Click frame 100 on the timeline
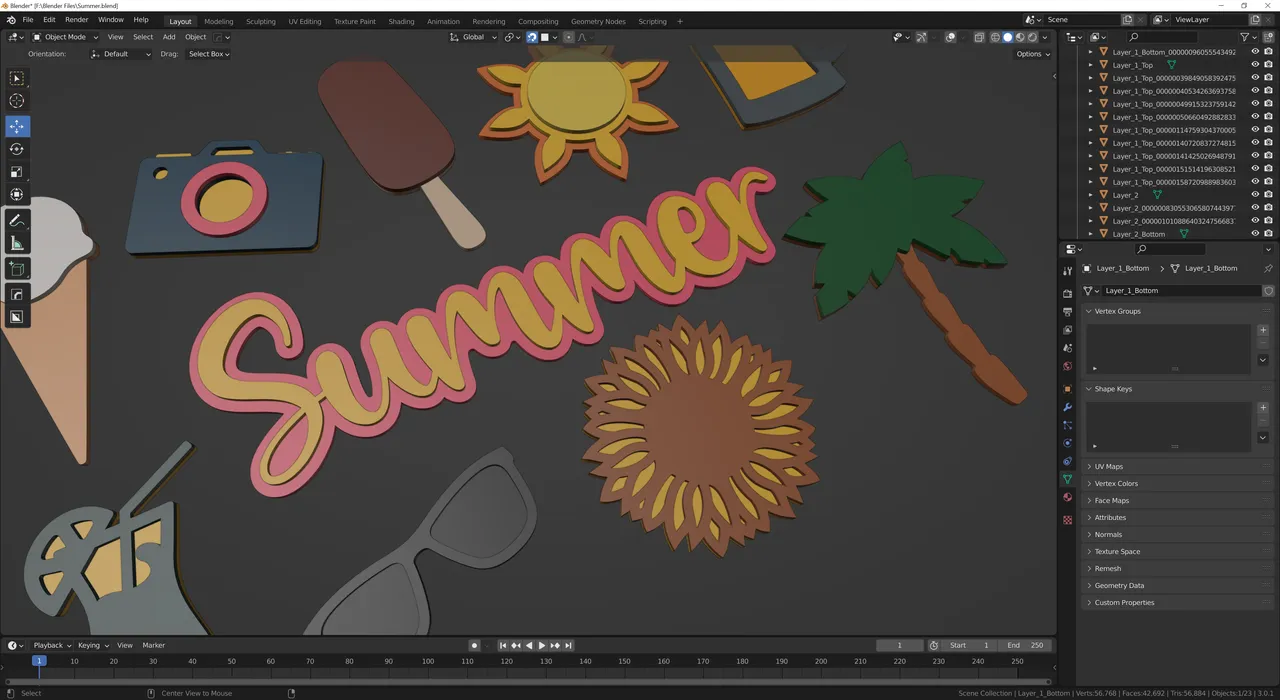Screen dimensions: 1280x700 [428, 661]
